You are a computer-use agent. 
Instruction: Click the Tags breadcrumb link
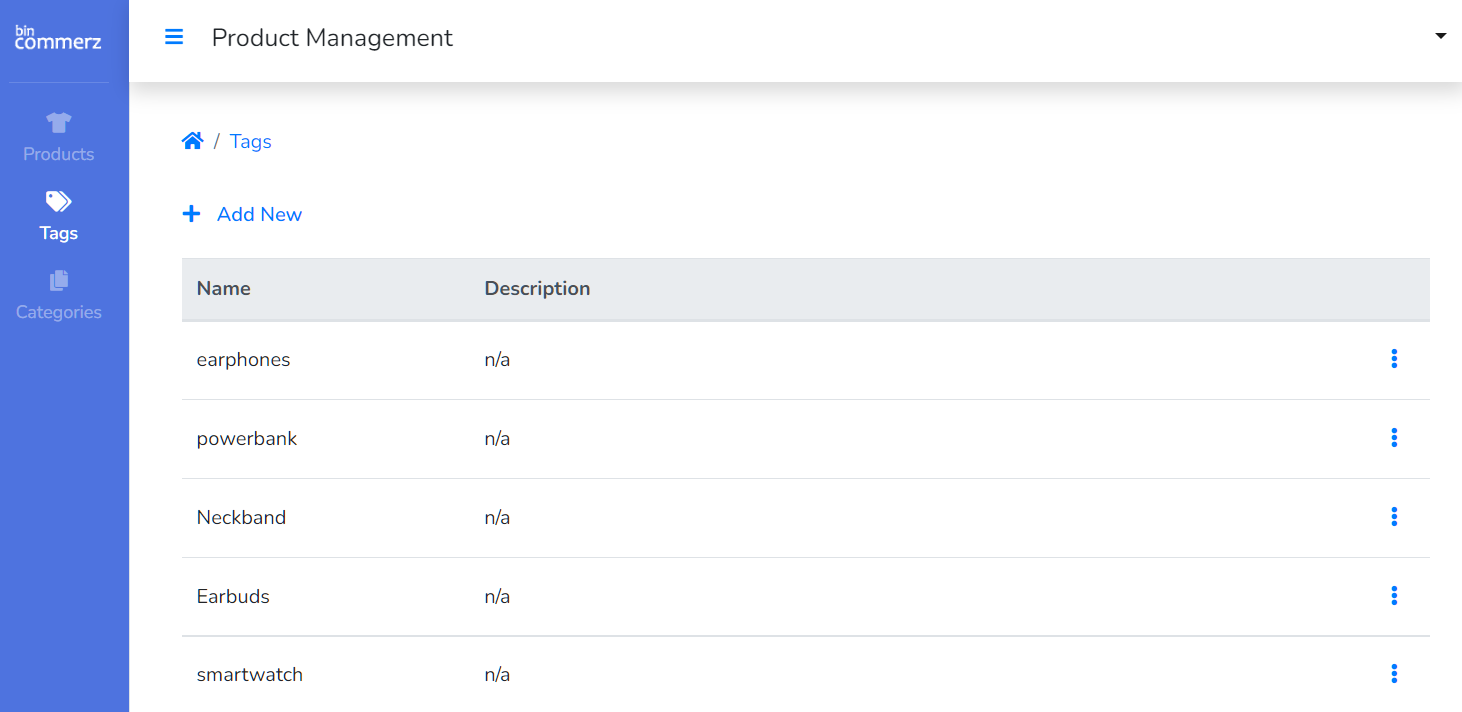tap(250, 141)
